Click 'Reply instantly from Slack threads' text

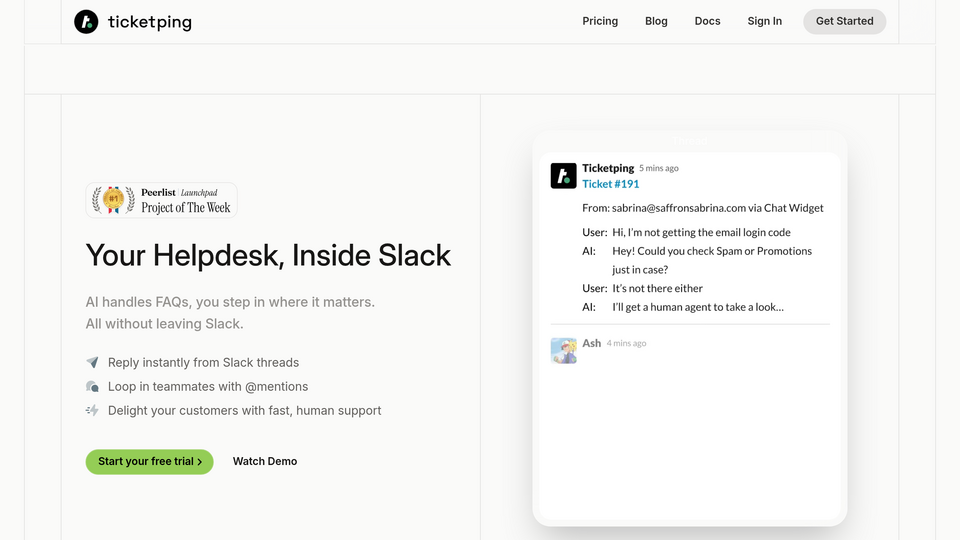tap(203, 362)
